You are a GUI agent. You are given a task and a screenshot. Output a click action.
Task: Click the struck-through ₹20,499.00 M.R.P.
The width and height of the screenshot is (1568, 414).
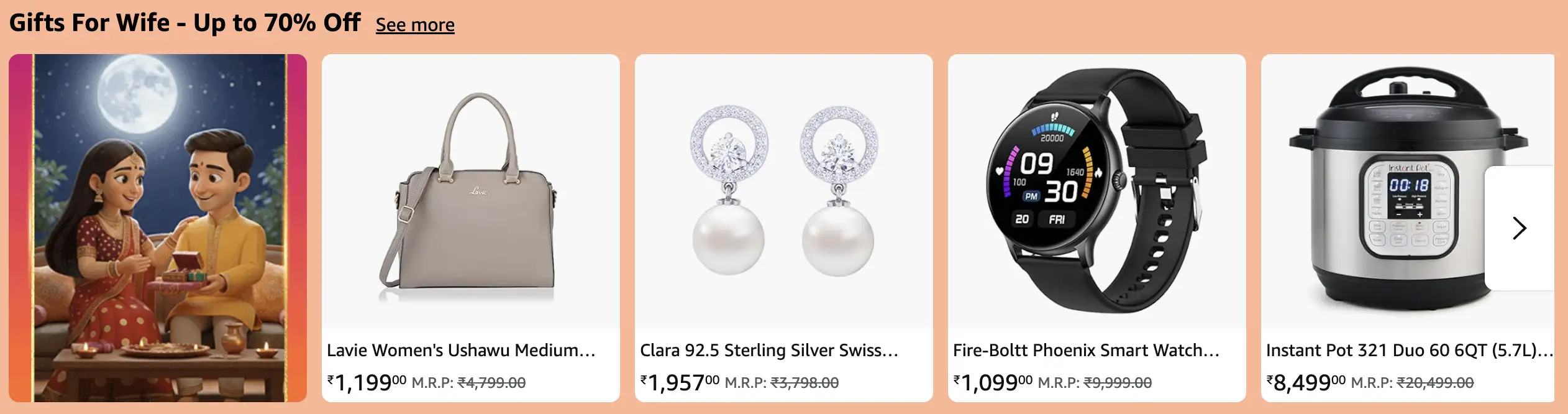pyautogui.click(x=1435, y=383)
